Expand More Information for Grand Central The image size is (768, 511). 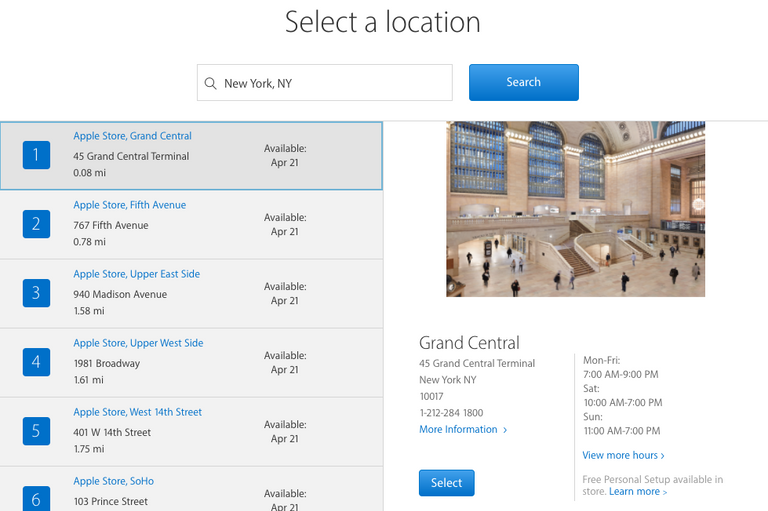[462, 430]
